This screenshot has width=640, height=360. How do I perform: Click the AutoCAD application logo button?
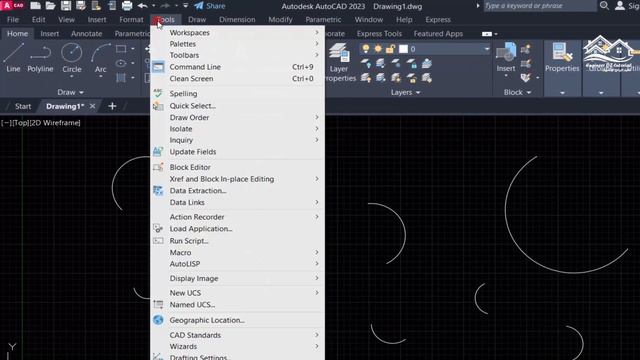[x=12, y=5]
